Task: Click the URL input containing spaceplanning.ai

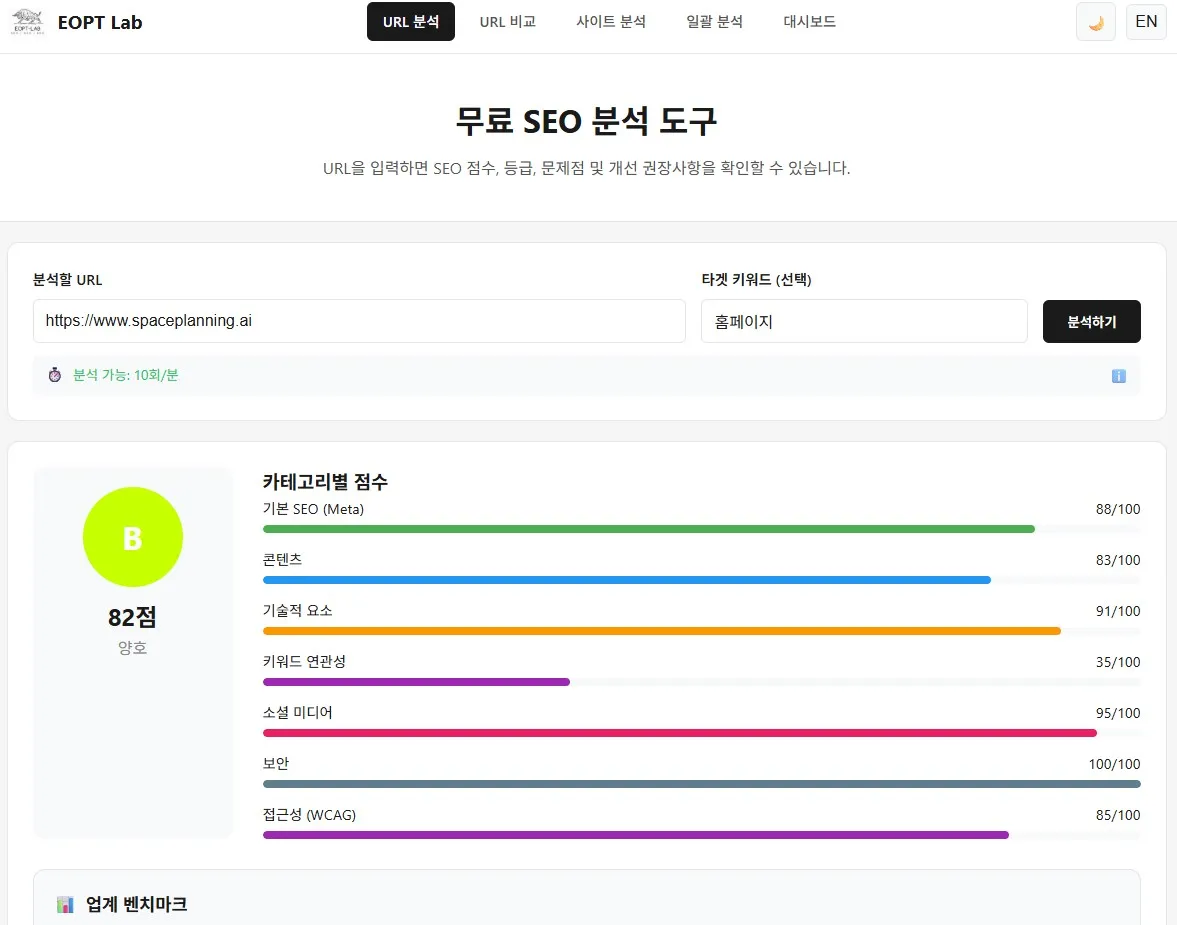Action: [x=360, y=321]
